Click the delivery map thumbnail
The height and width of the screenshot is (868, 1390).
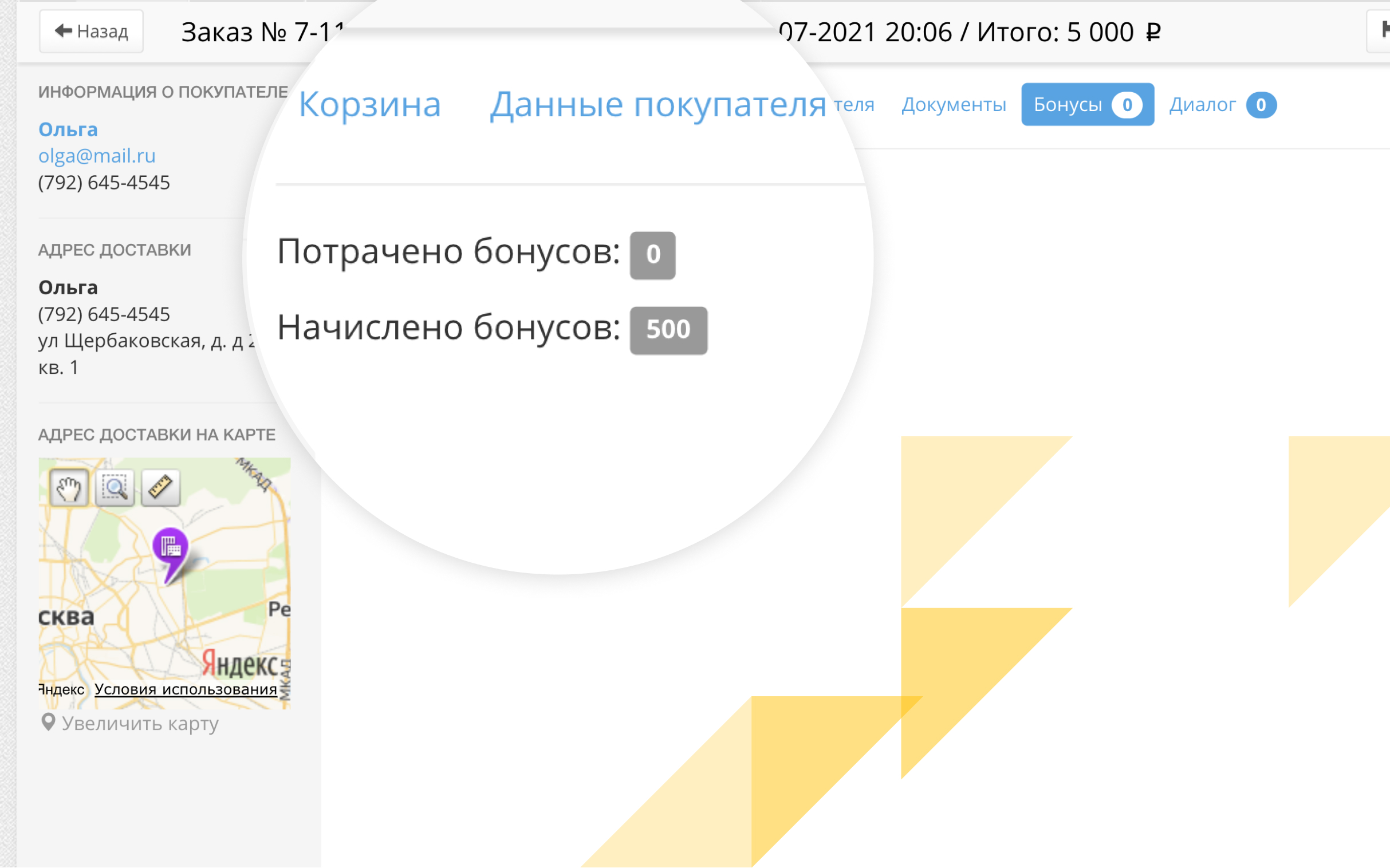(x=164, y=583)
